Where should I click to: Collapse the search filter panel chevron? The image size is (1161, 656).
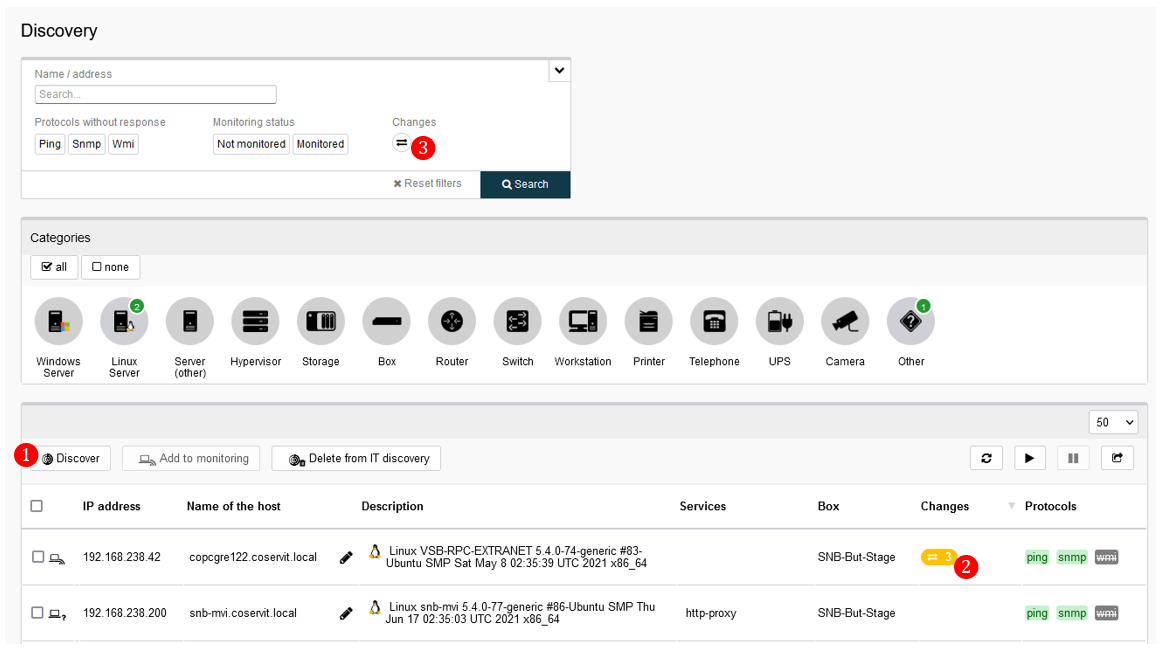[x=559, y=70]
